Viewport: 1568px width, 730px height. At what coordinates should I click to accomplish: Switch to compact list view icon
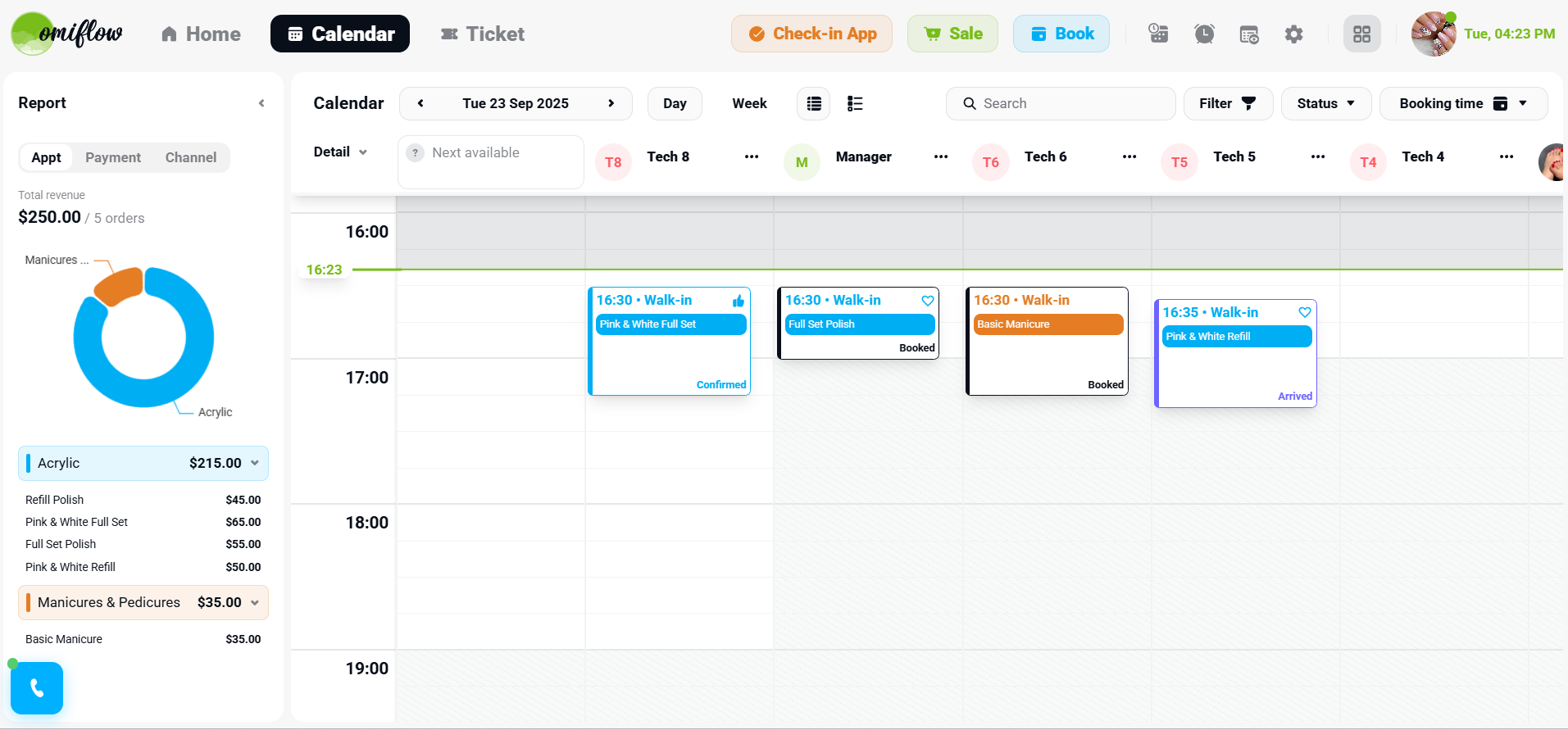(814, 104)
